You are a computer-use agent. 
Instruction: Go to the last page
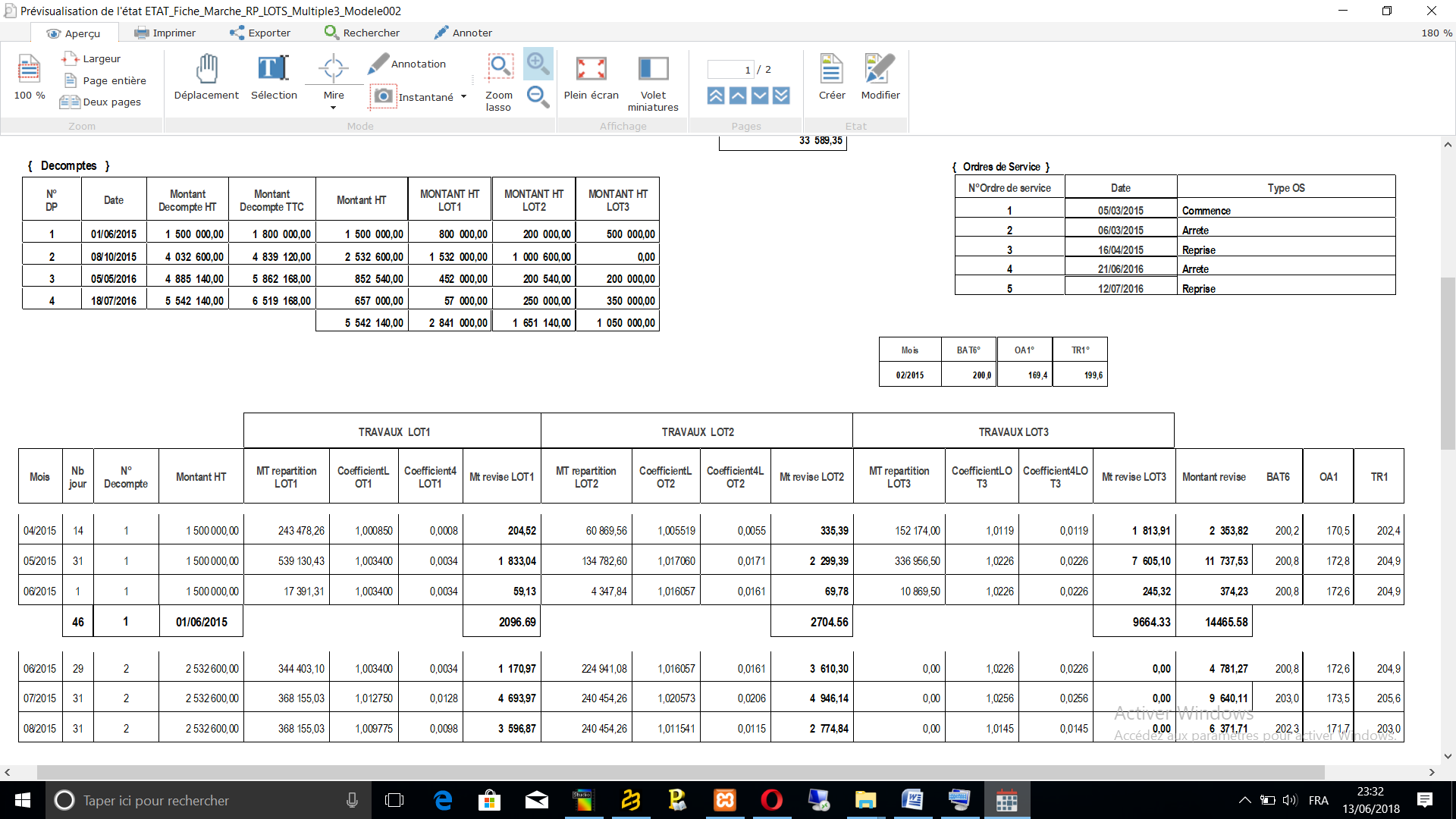tap(782, 96)
